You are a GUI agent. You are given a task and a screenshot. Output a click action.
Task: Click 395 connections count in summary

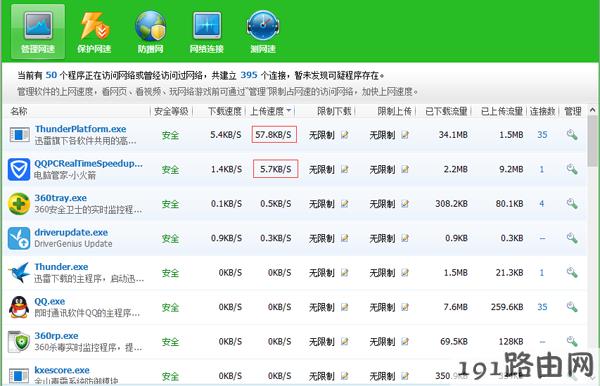(x=249, y=75)
